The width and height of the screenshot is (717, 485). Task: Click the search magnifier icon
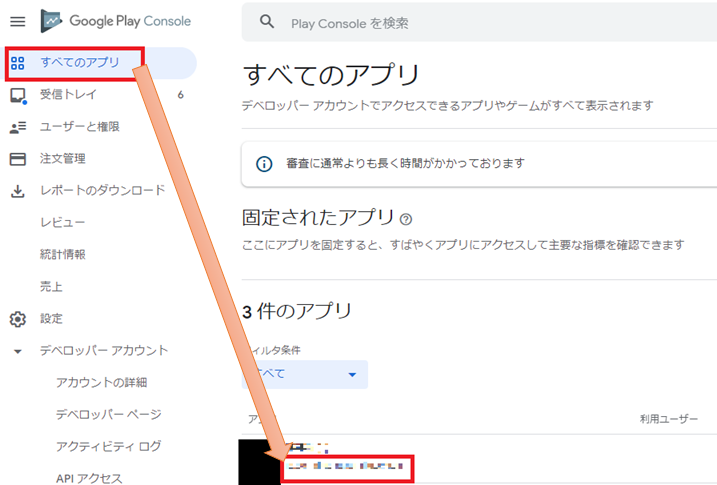pos(267,21)
